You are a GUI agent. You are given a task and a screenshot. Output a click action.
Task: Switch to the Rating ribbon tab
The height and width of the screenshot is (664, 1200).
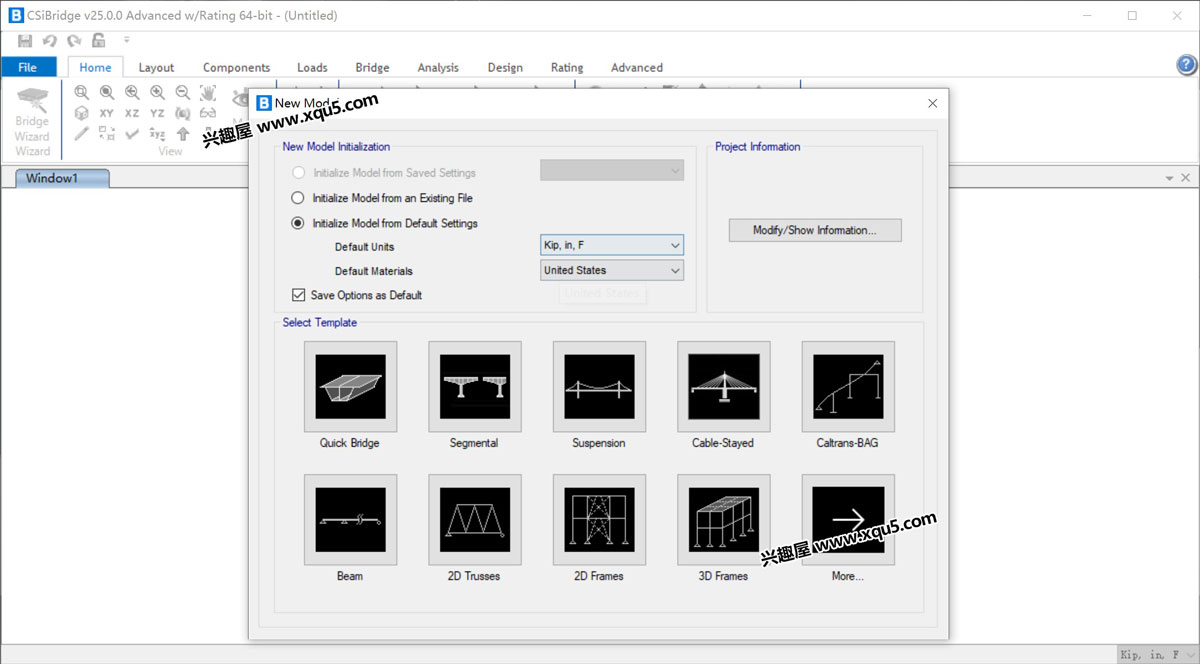tap(567, 67)
